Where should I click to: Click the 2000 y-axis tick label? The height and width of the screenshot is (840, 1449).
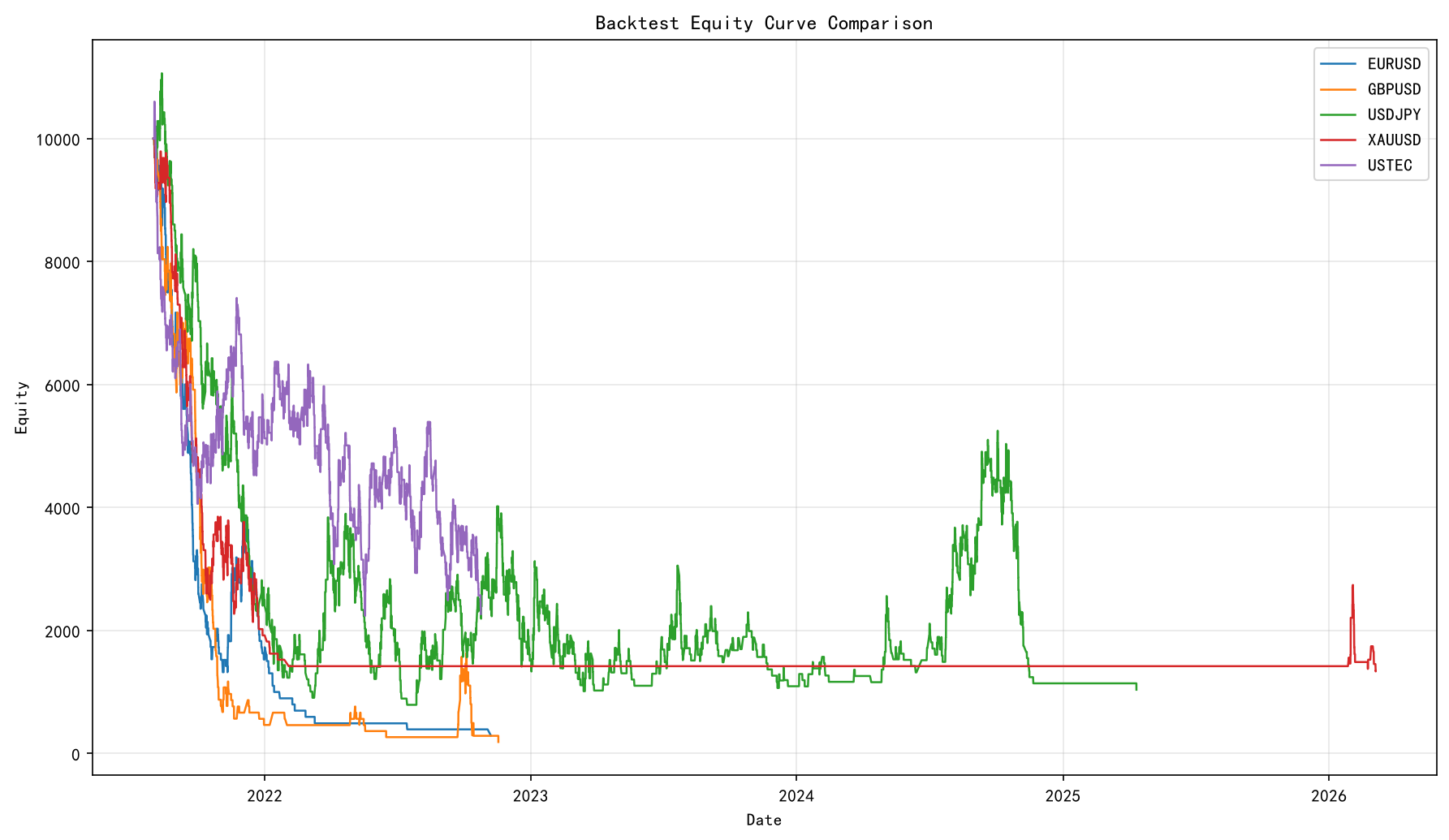click(x=63, y=631)
